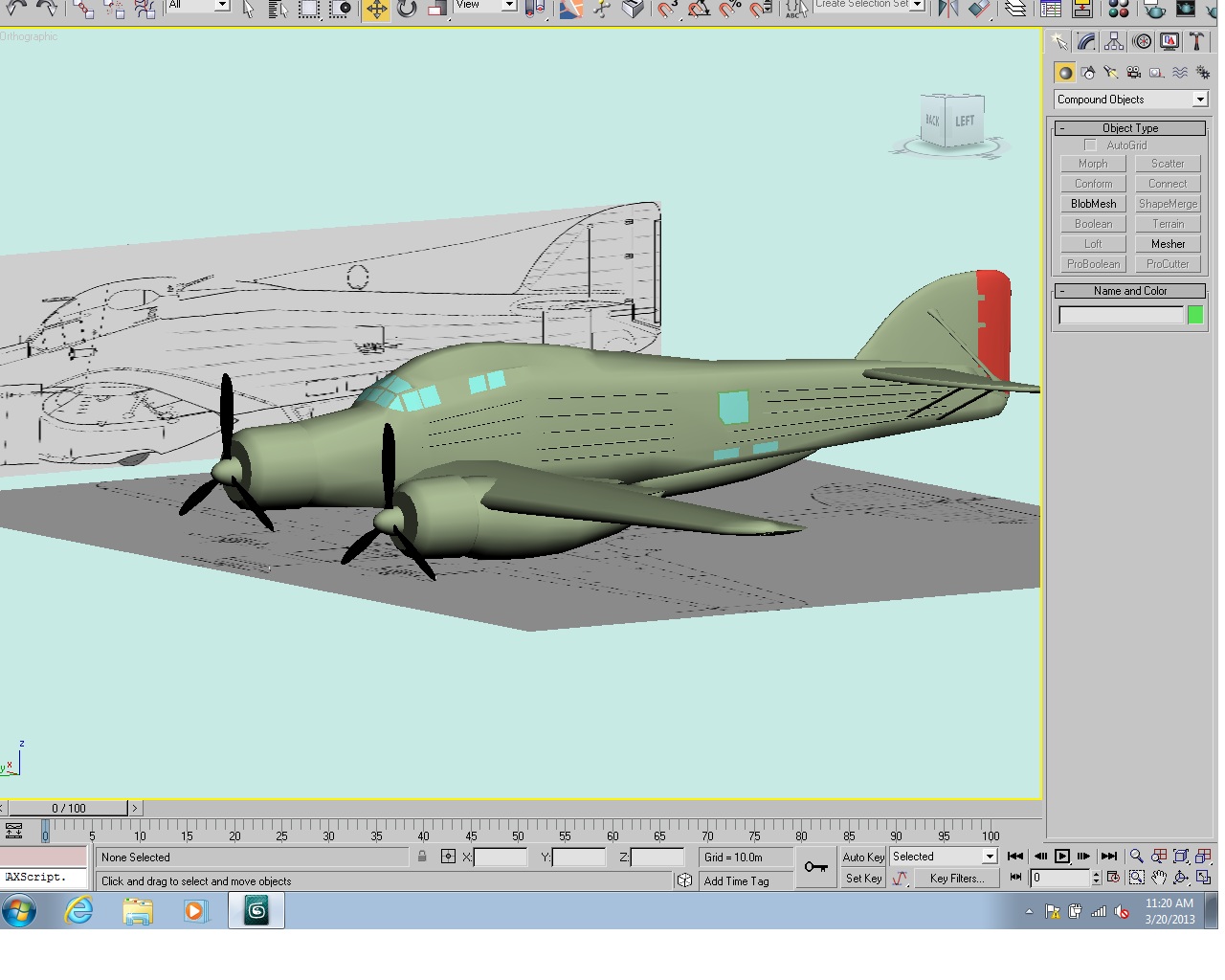Click the Play Animation button
Image resolution: width=1225 pixels, height=980 pixels.
(x=1062, y=857)
